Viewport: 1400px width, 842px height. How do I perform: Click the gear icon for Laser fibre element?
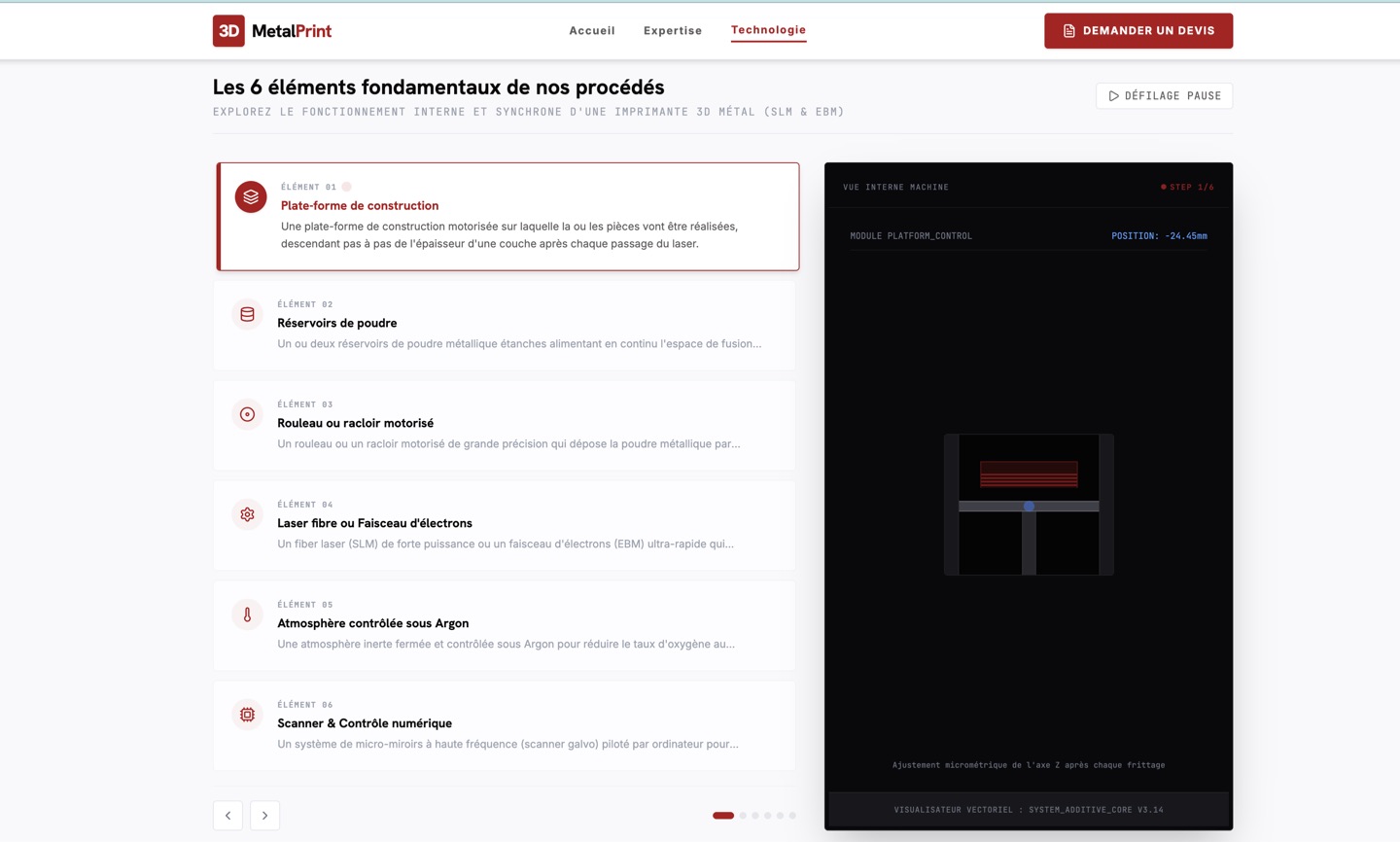point(247,514)
